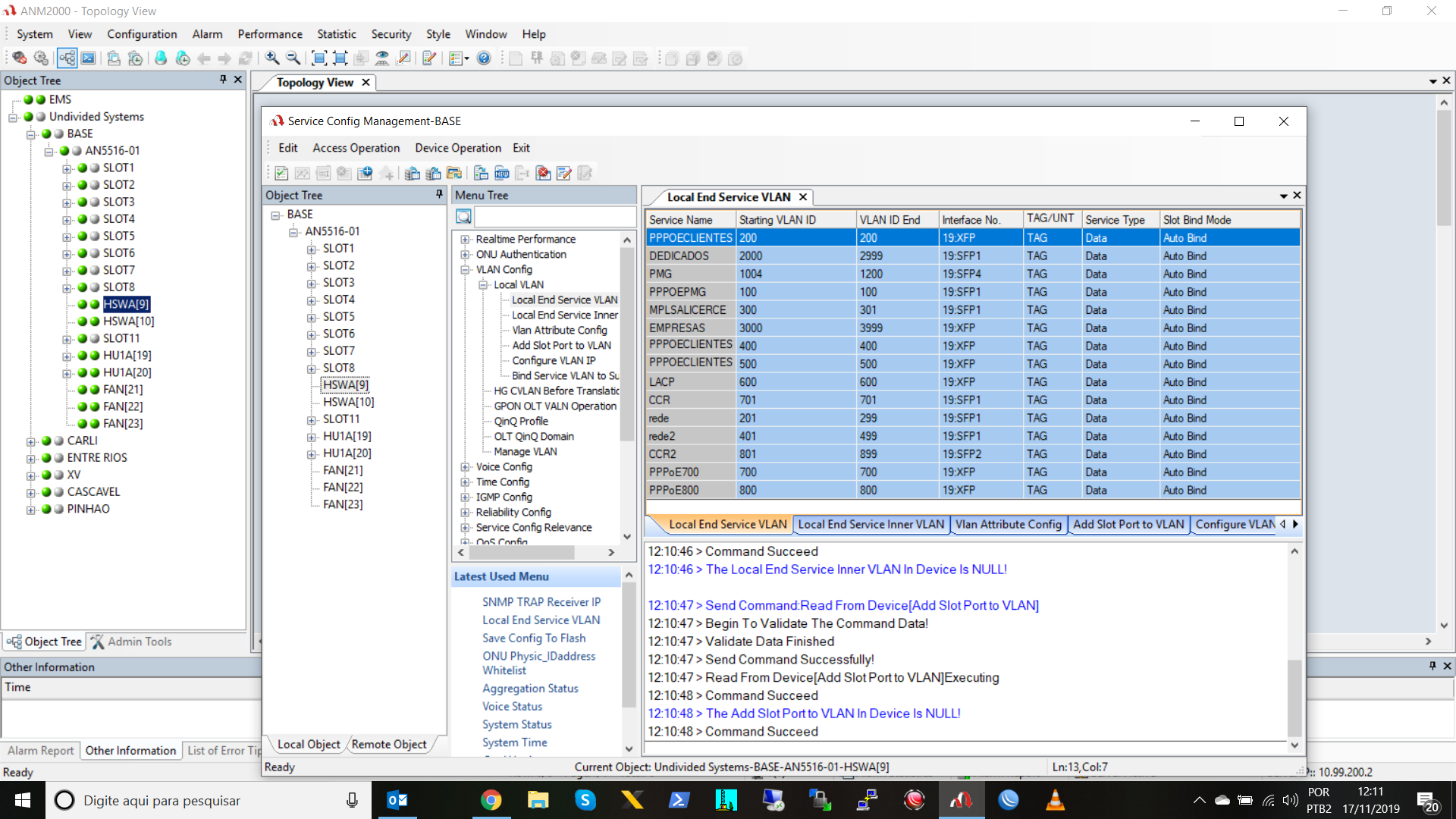Toggle the pin on Other Information panel
Screen dimensions: 1456x819
click(x=1432, y=666)
